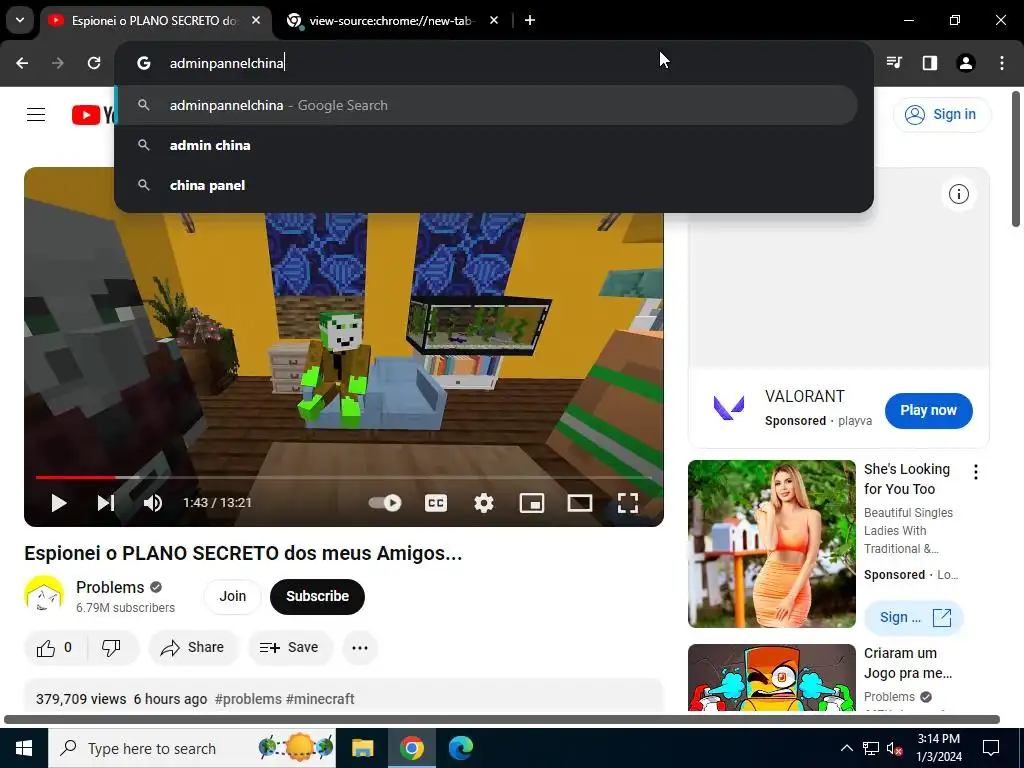Open the YouTube hamburger guide menu
Screen dimensions: 1024x768
36,115
